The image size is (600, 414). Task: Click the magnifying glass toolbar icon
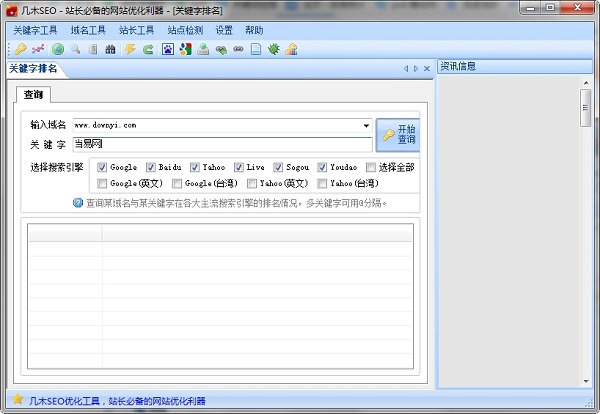75,48
